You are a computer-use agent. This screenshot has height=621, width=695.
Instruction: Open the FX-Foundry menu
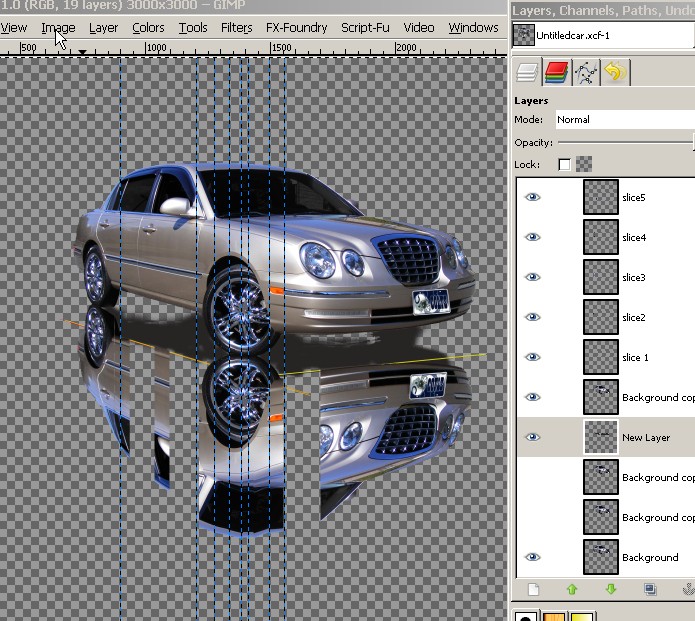(x=297, y=28)
